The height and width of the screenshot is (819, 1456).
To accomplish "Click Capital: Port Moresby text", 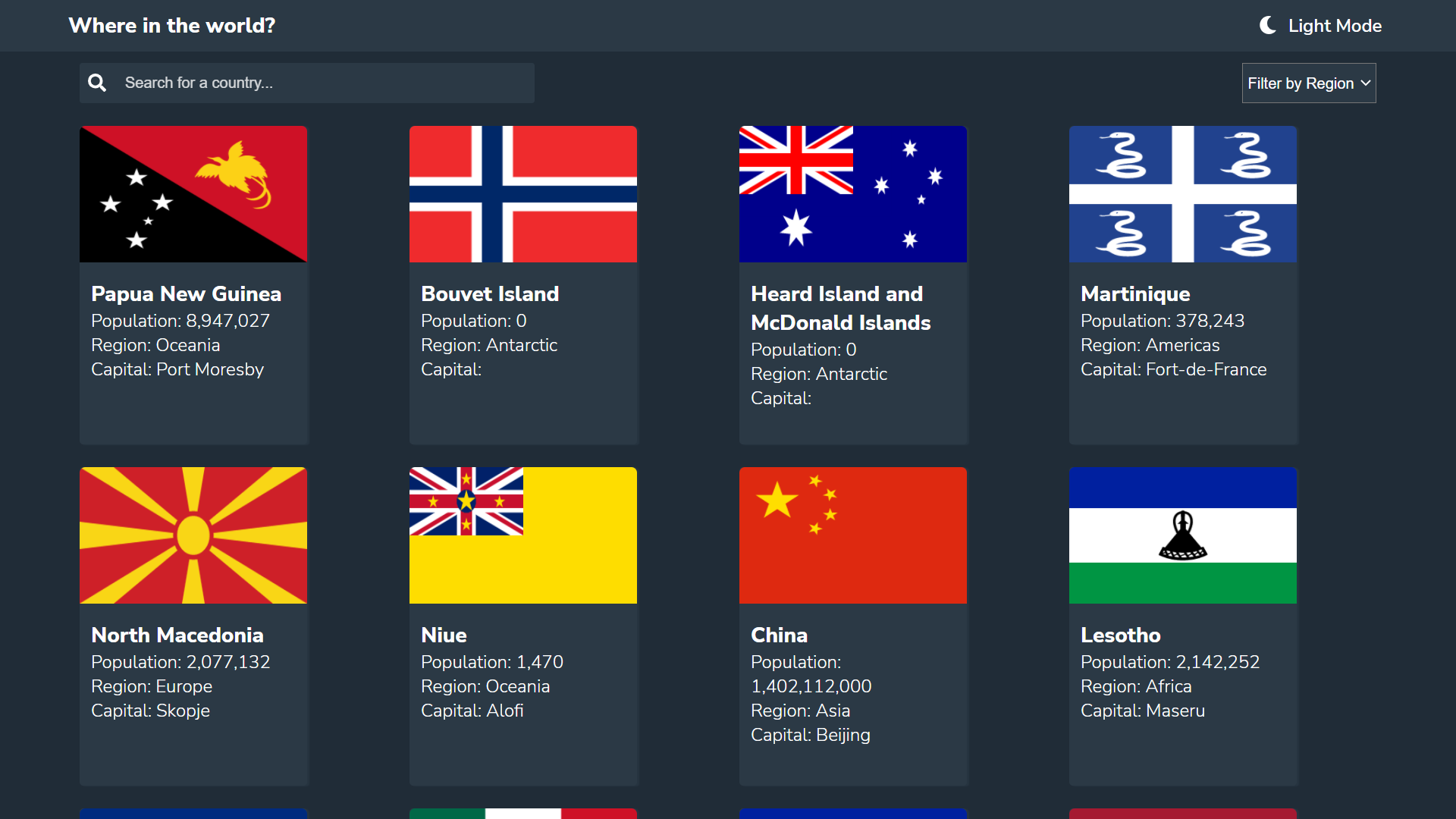I will pos(177,369).
